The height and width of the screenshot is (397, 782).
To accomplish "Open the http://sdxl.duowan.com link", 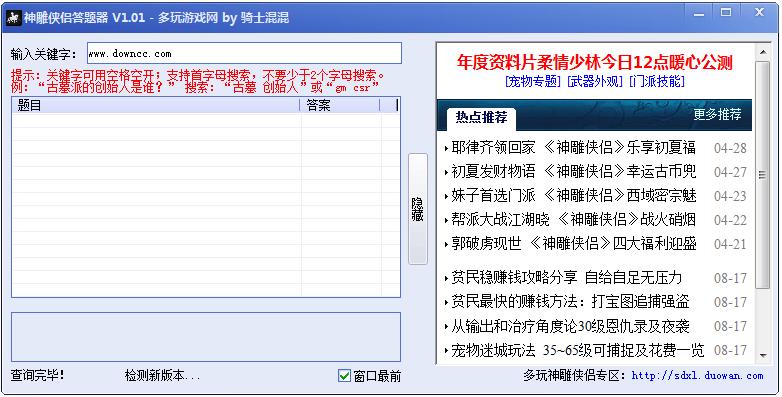I will click(x=697, y=376).
